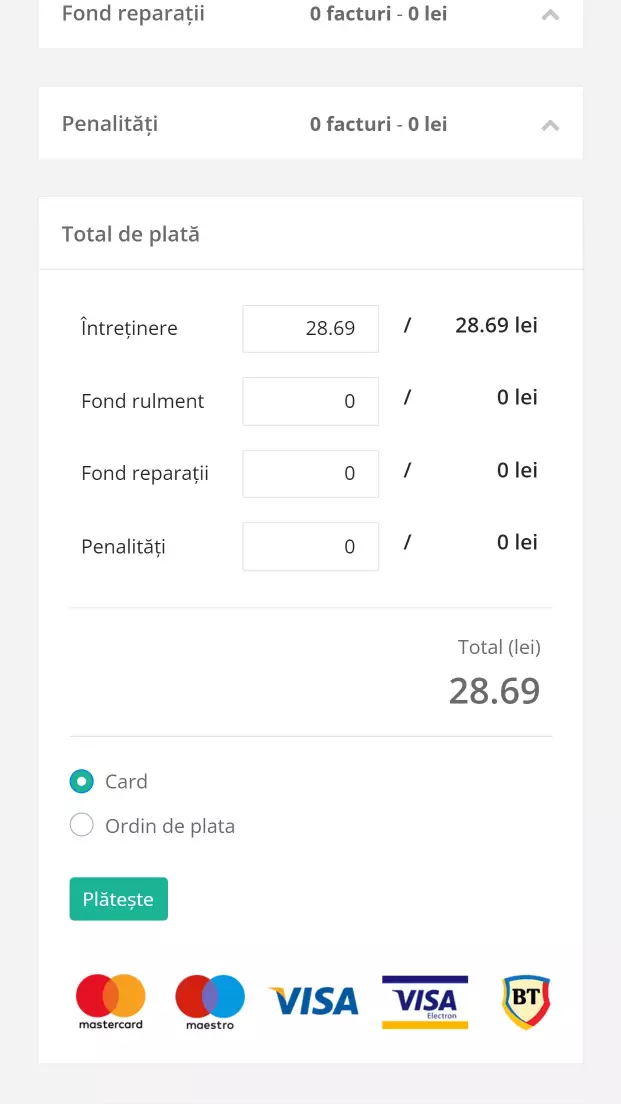Select the Card payment option
This screenshot has width=621, height=1104.
(x=82, y=782)
